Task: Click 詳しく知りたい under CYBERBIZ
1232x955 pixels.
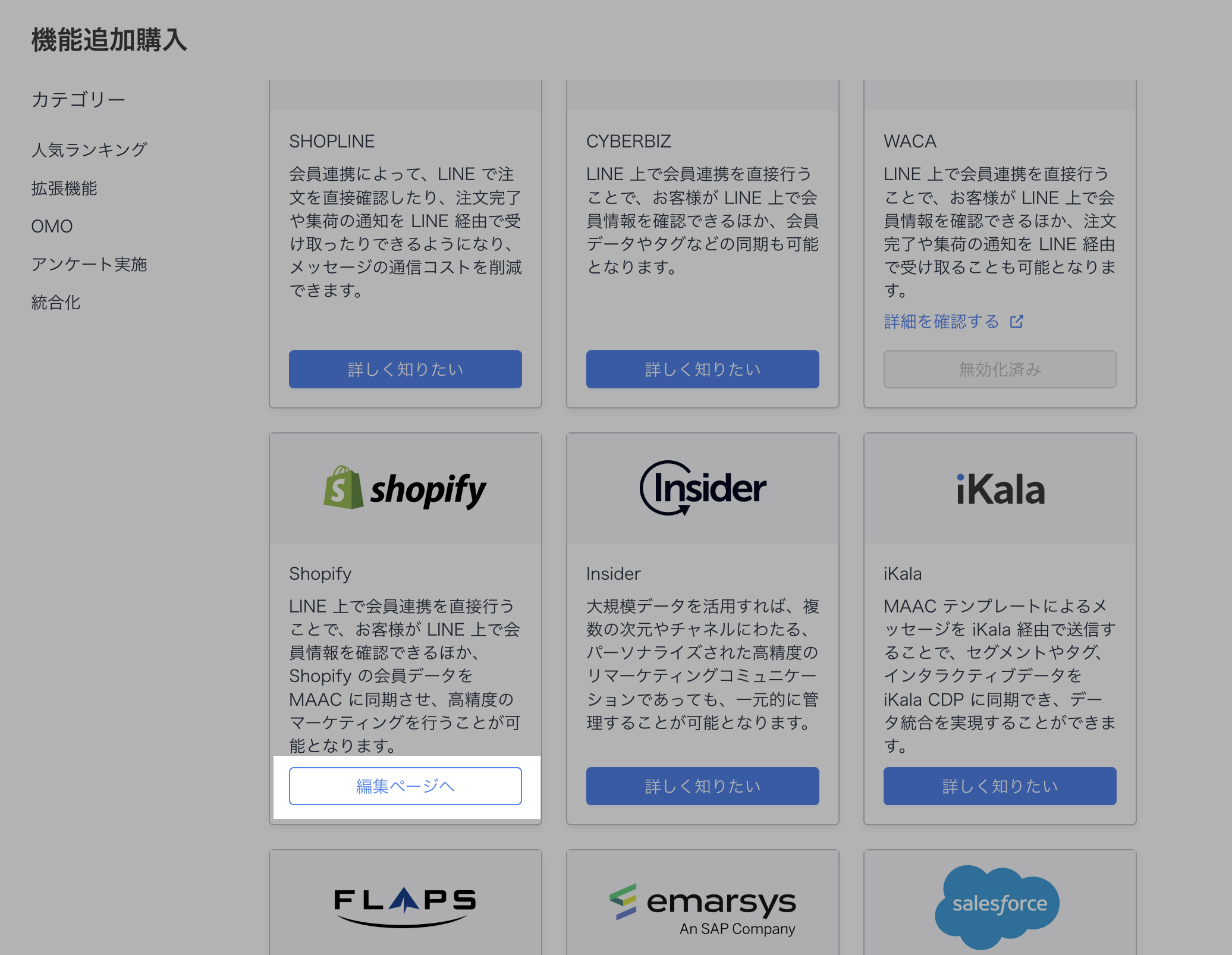Action: coord(702,369)
